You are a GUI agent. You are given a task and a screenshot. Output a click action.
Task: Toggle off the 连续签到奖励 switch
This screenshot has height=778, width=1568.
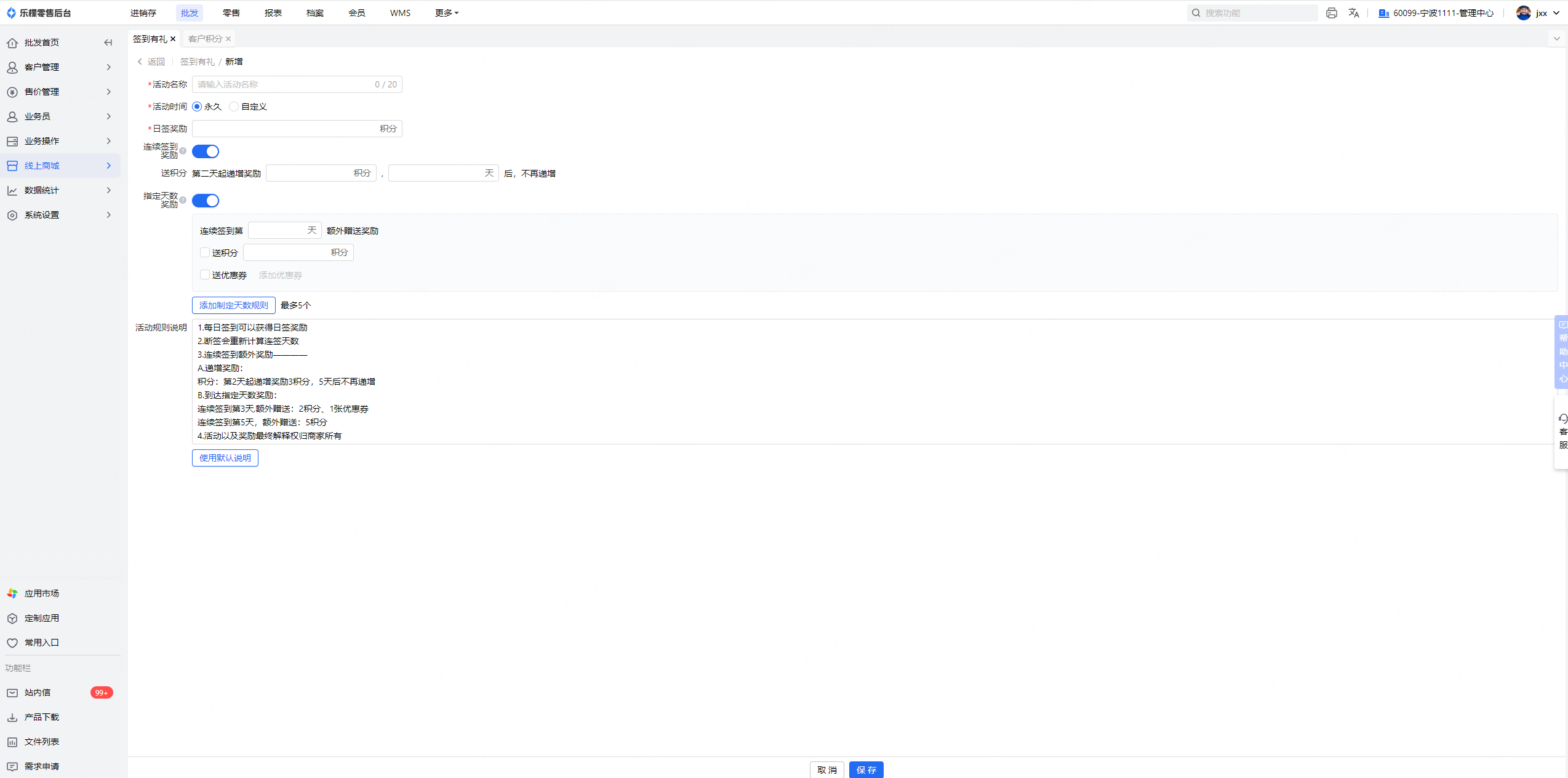pos(206,151)
